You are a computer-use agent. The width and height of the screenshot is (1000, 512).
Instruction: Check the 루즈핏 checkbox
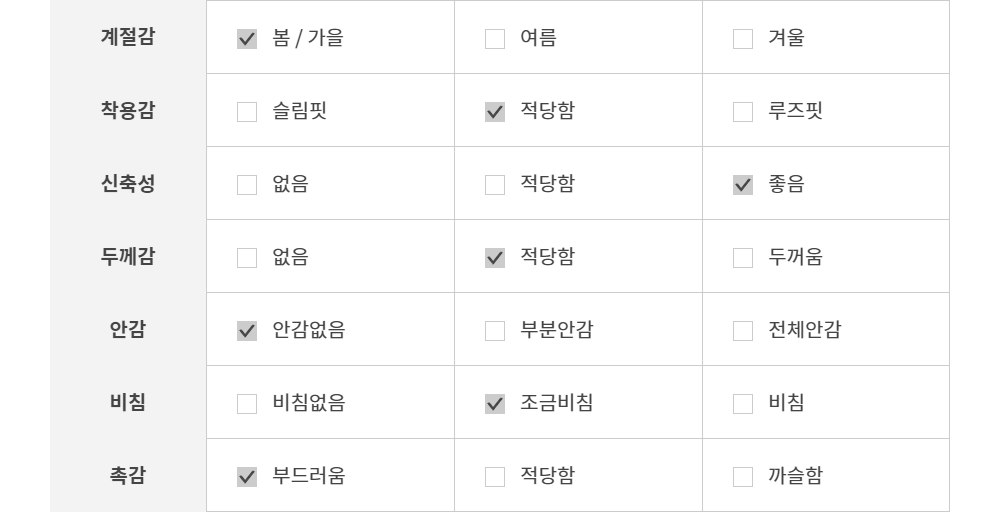point(743,112)
